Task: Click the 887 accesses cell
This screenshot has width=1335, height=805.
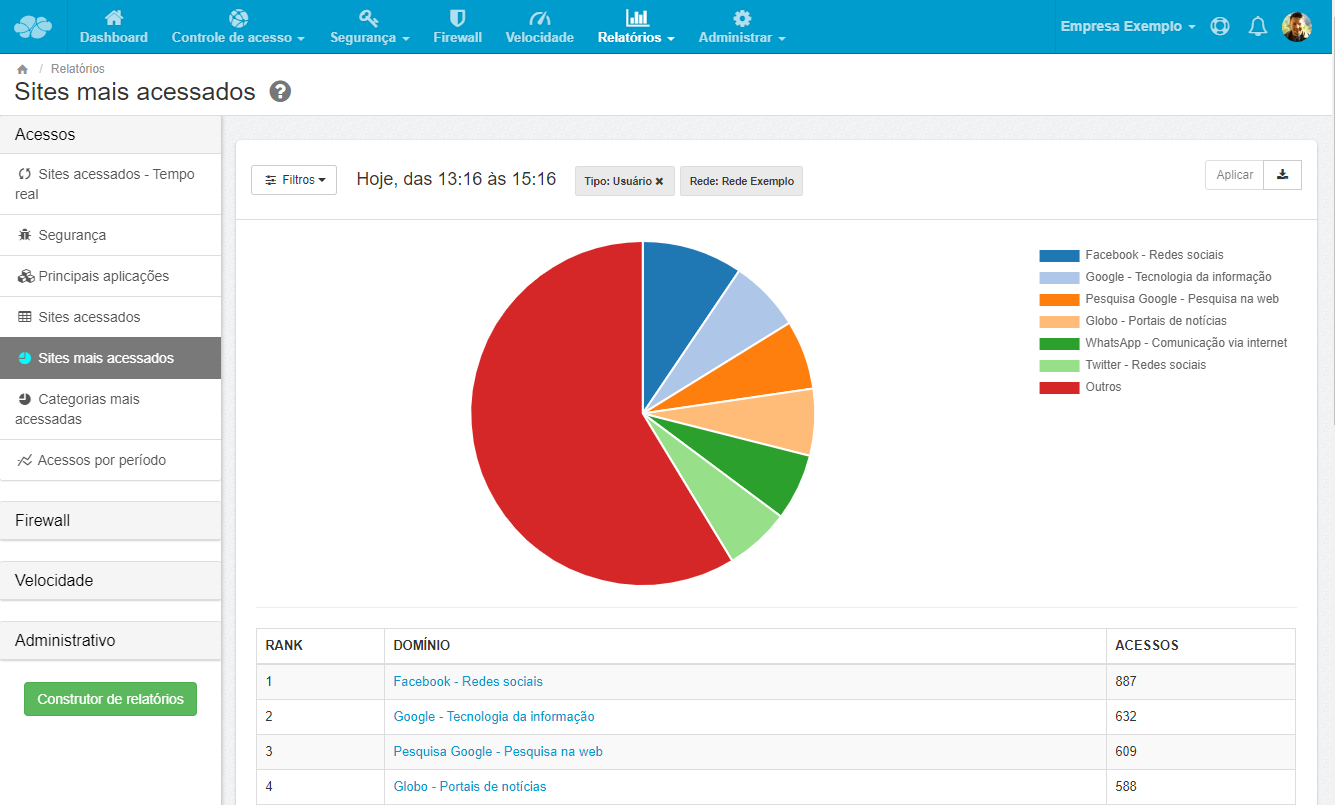Action: coord(1201,681)
